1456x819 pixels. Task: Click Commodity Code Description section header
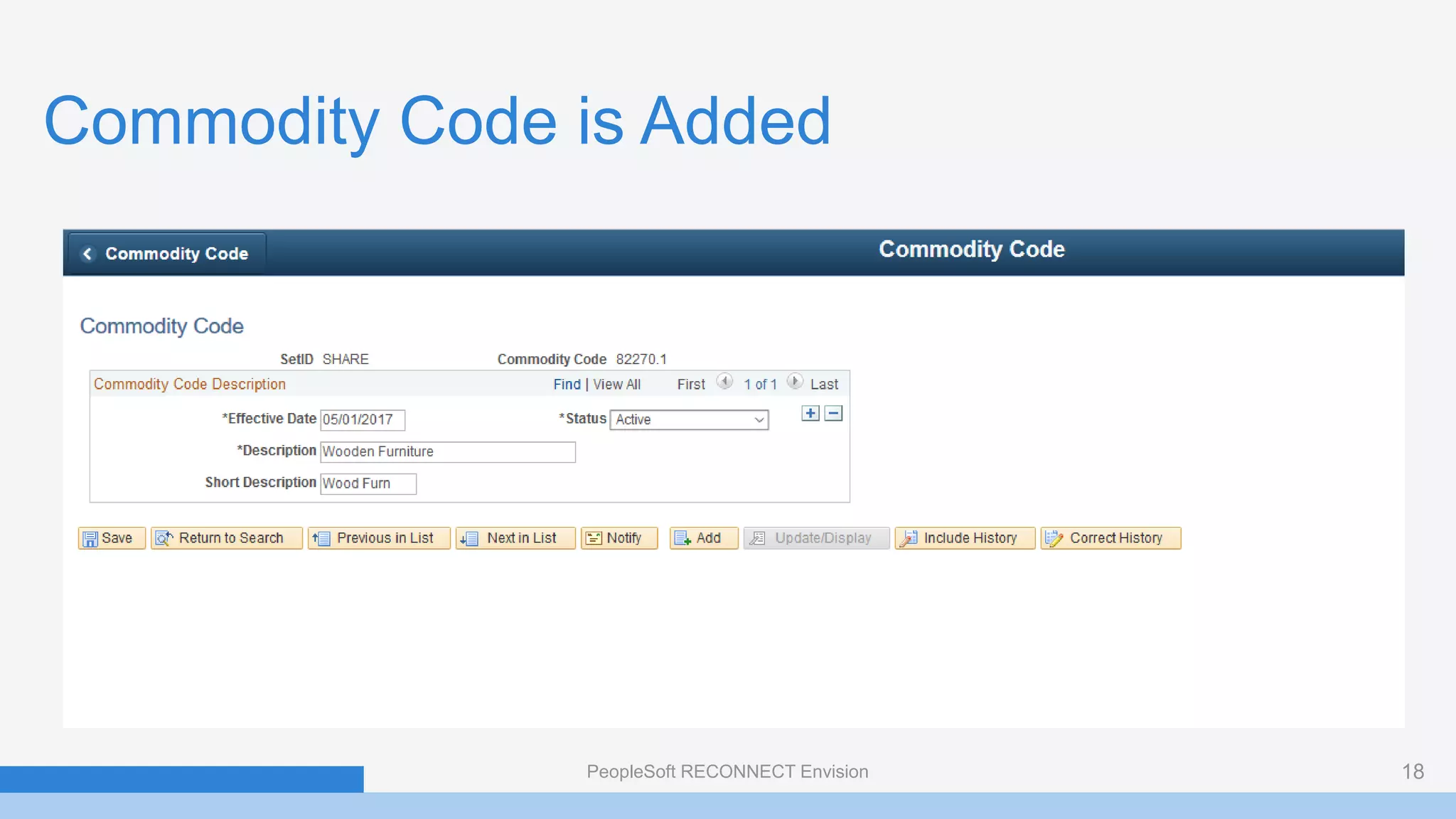point(190,384)
